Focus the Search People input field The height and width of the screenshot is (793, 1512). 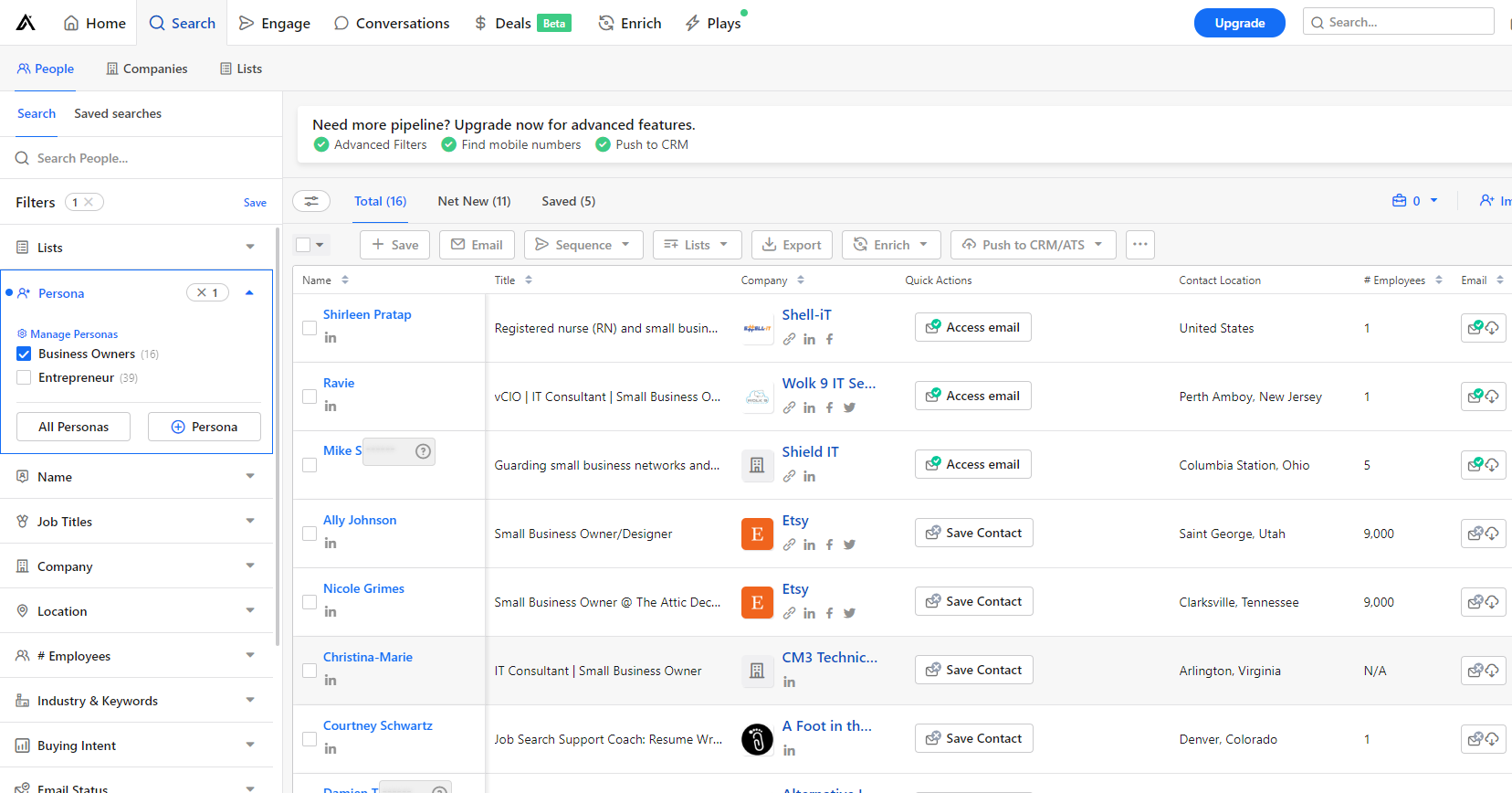(142, 158)
